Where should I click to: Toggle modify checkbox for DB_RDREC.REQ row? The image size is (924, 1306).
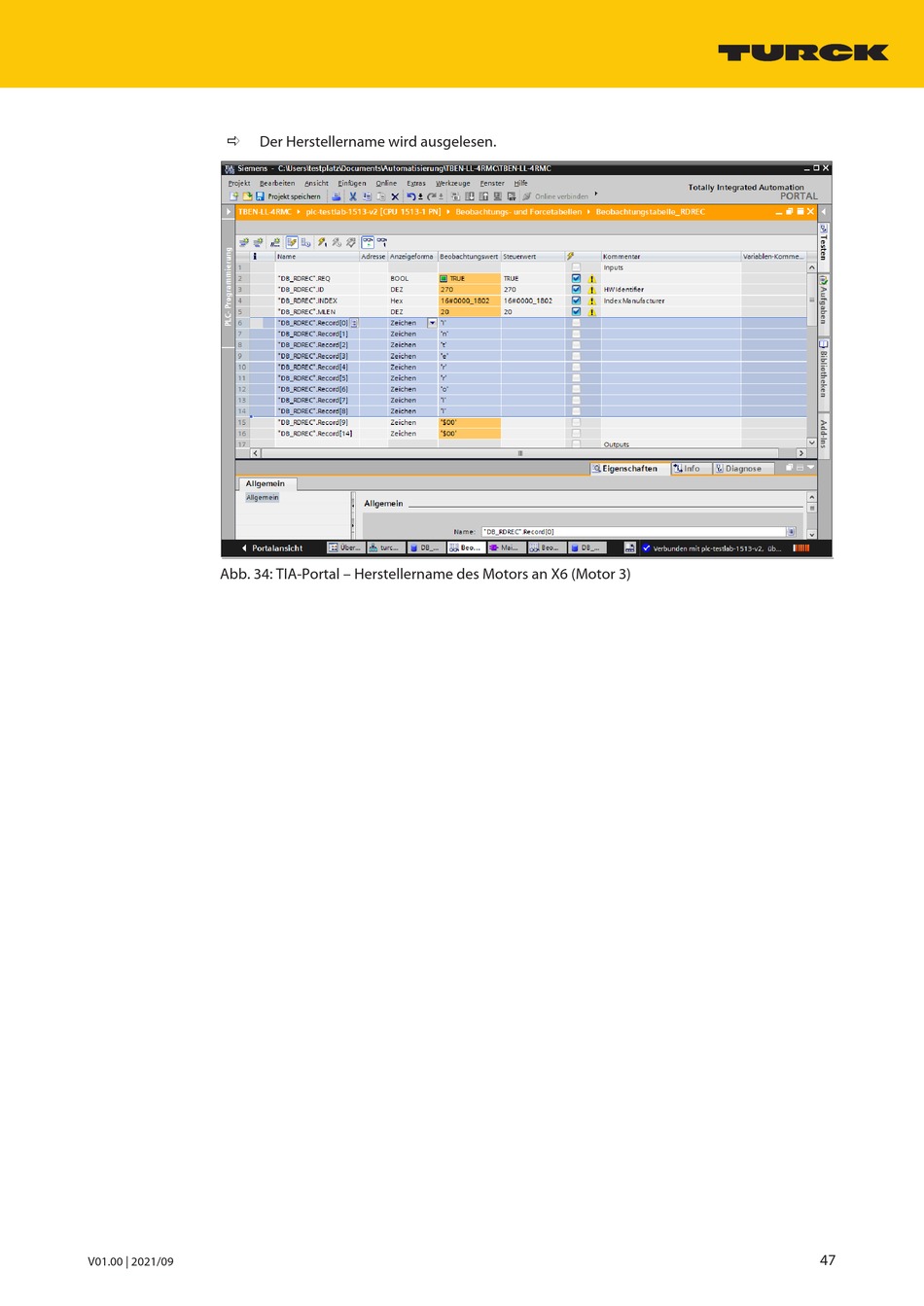(x=576, y=278)
